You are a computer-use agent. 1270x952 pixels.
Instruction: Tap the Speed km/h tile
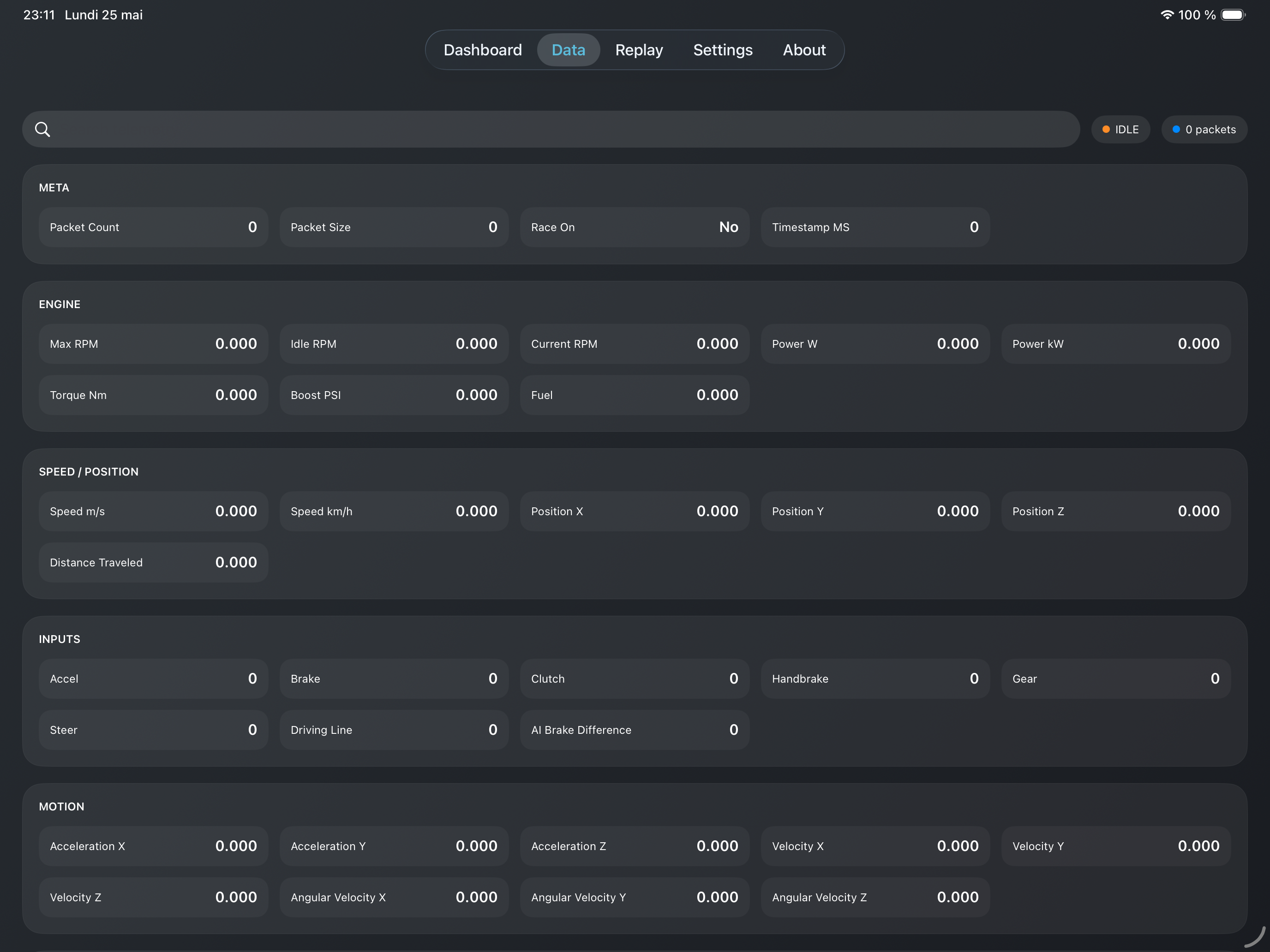point(394,512)
